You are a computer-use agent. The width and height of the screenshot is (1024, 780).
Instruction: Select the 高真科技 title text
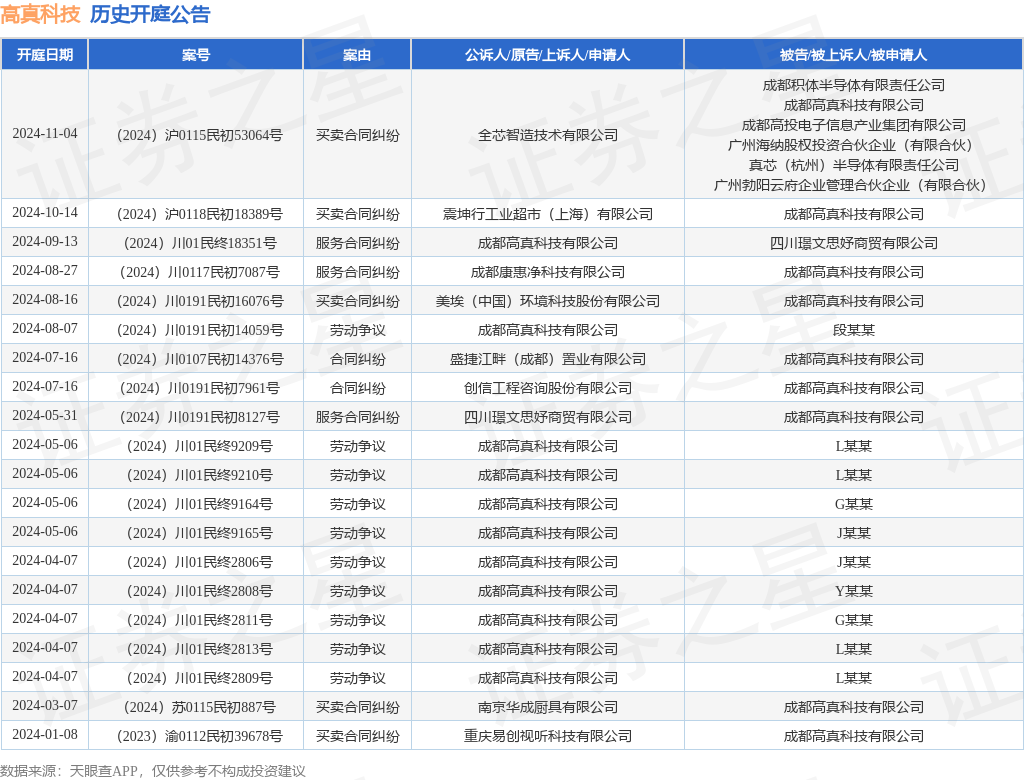40,14
